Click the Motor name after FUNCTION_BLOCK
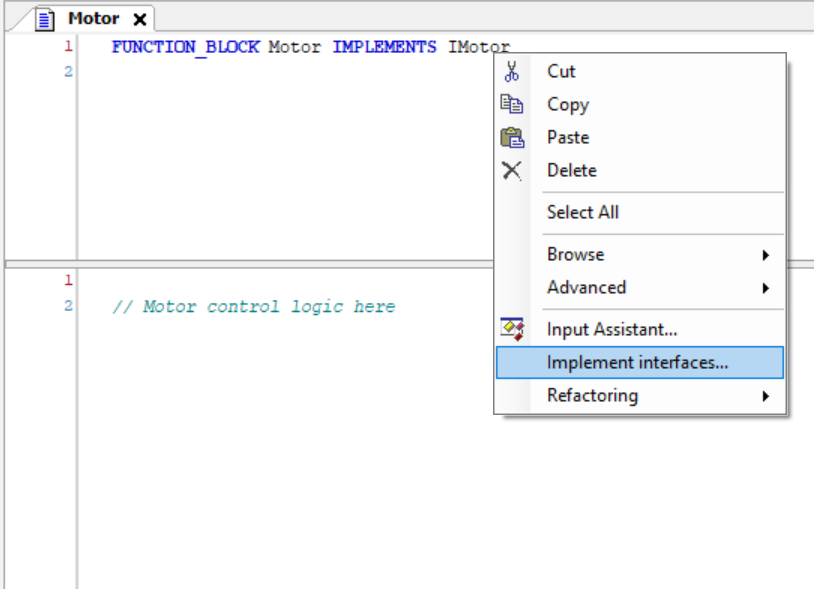The width and height of the screenshot is (814, 589). pyautogui.click(x=294, y=47)
